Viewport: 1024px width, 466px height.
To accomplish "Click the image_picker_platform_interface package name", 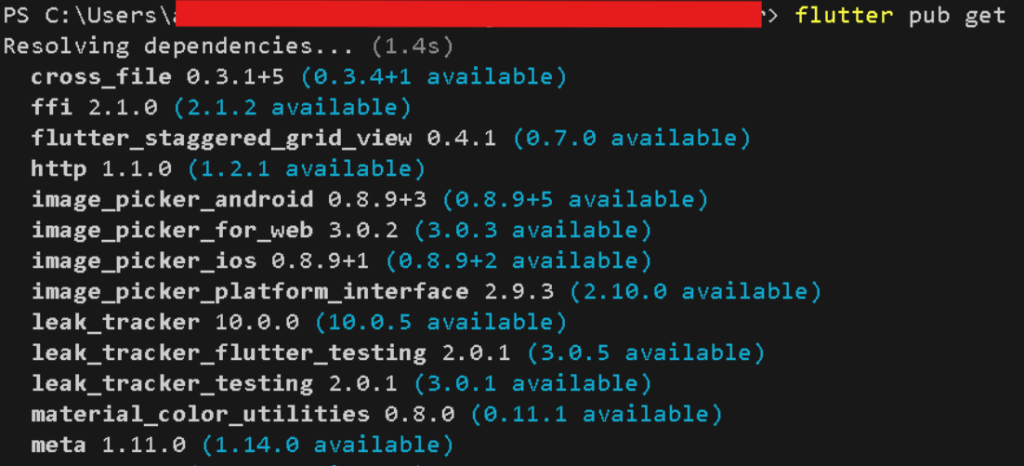I will point(249,292).
